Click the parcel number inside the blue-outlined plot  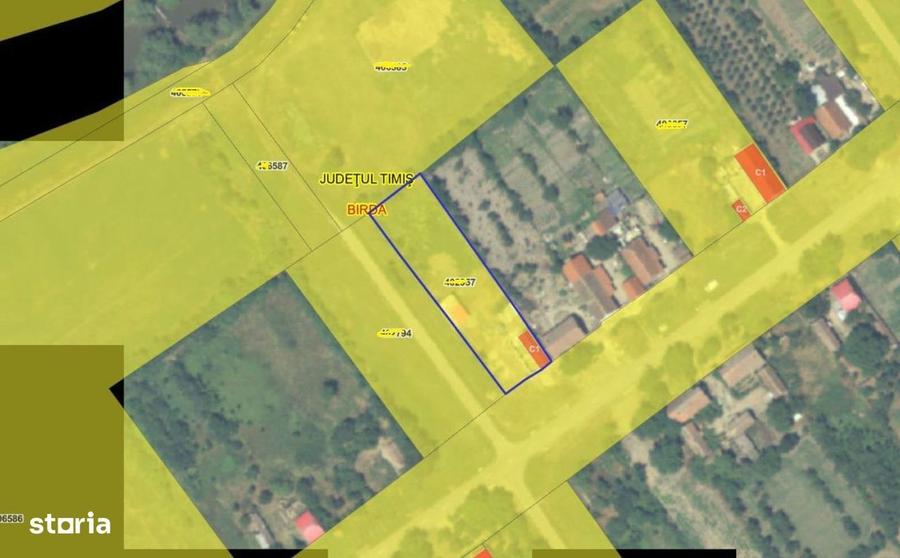pyautogui.click(x=459, y=282)
